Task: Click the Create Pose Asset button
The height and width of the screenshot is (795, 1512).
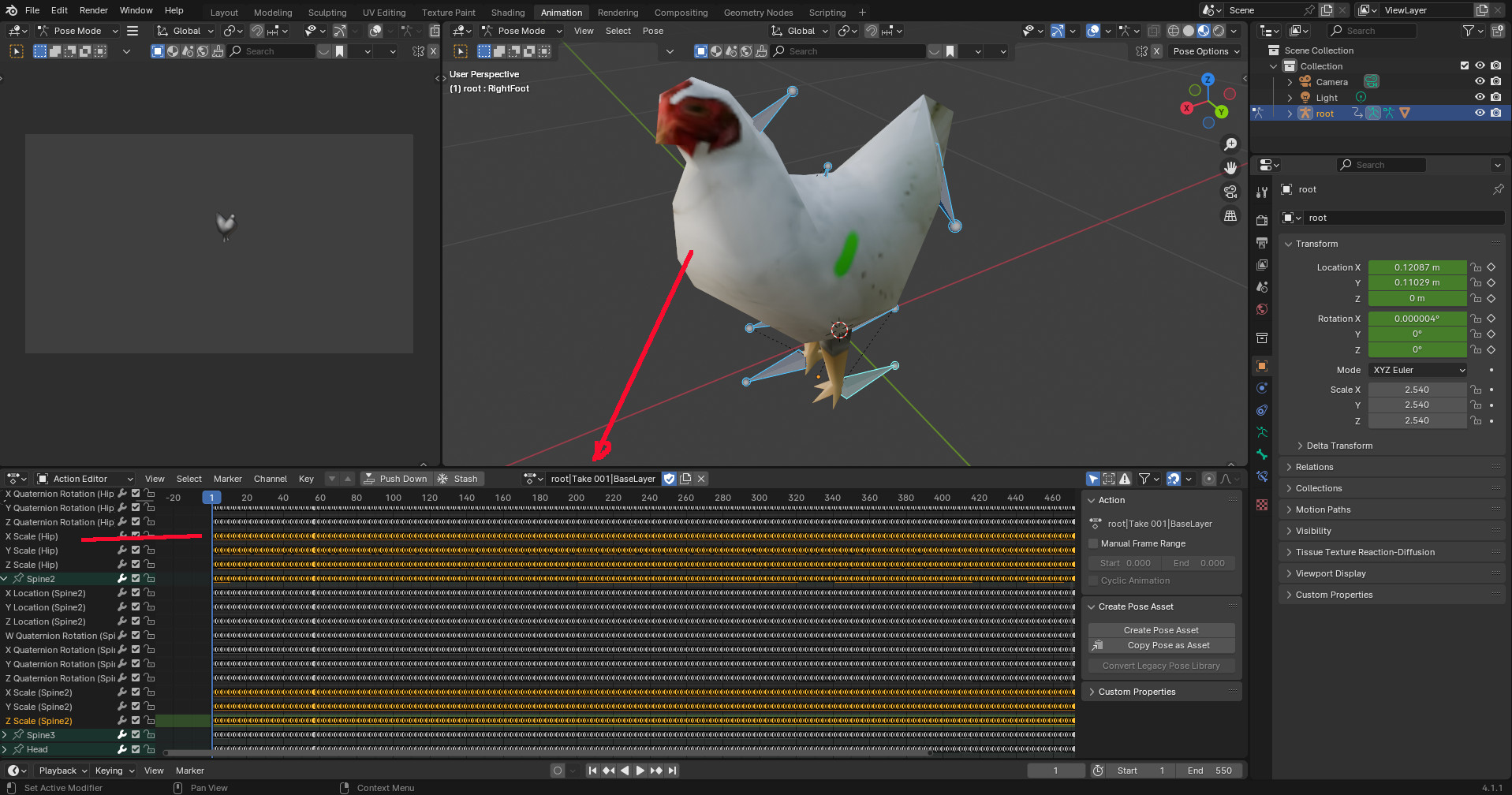Action: coord(1160,630)
